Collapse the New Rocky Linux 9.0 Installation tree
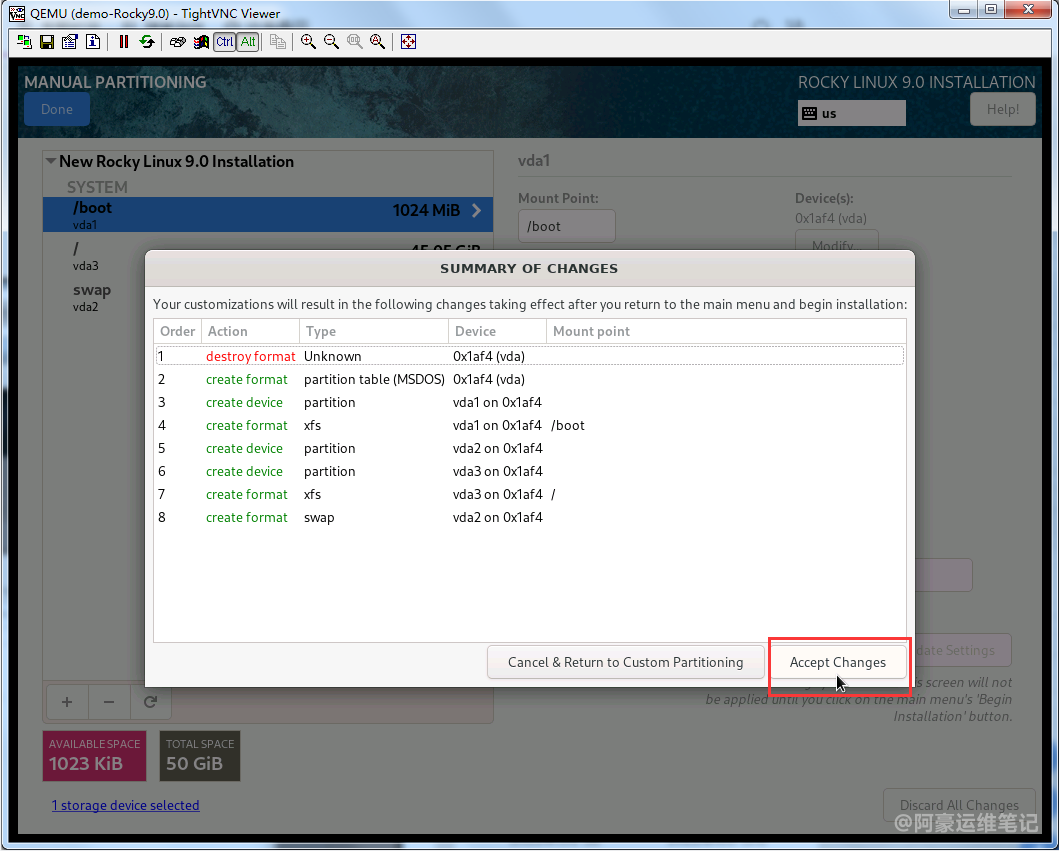 [x=50, y=162]
